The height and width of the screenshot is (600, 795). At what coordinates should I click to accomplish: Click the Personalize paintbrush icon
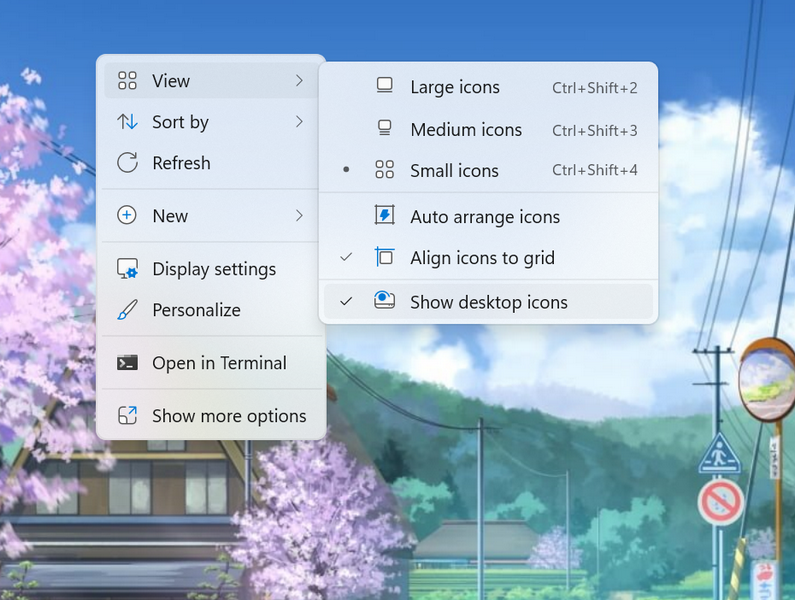[x=127, y=310]
